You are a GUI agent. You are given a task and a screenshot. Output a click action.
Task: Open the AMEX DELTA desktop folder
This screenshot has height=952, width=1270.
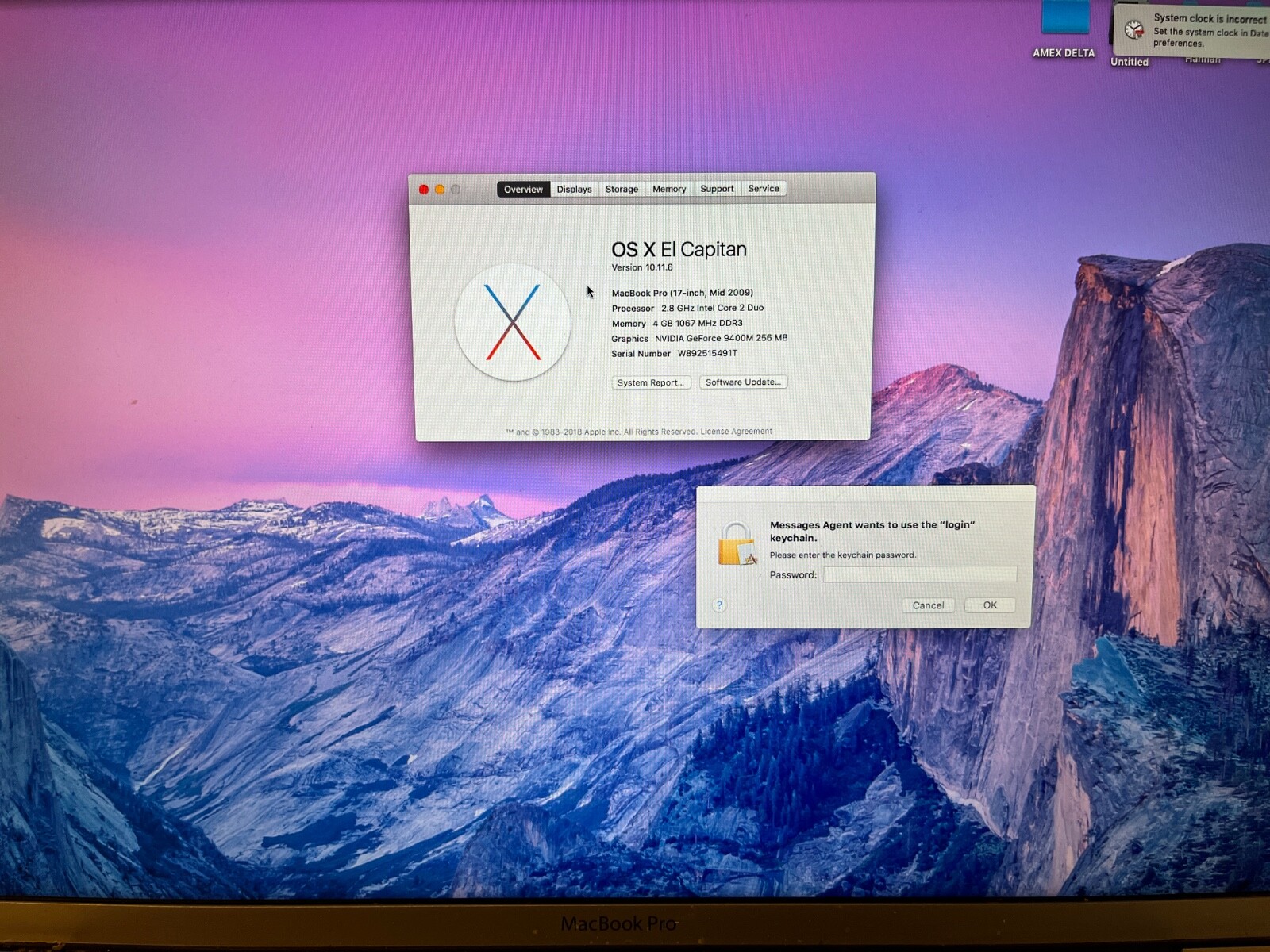click(x=1064, y=30)
